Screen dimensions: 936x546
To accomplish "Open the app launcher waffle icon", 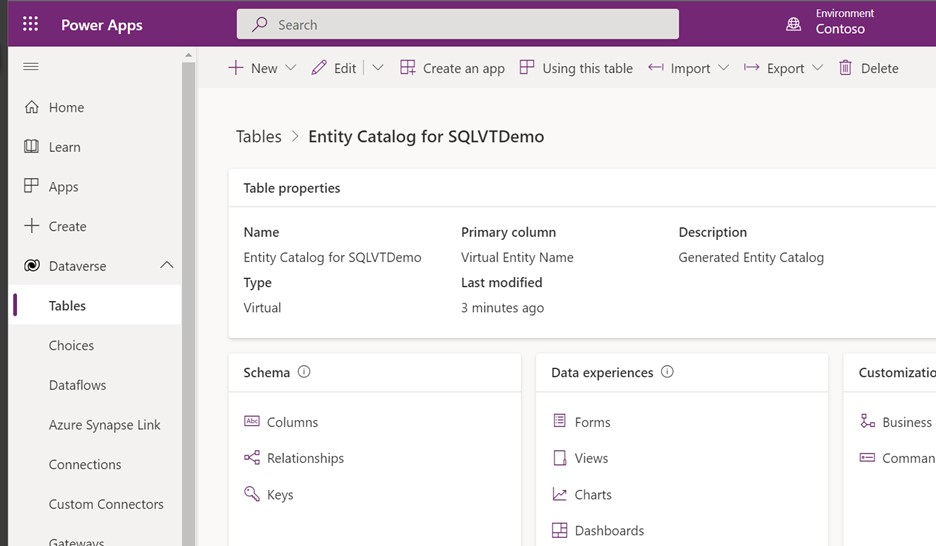I will point(30,25).
